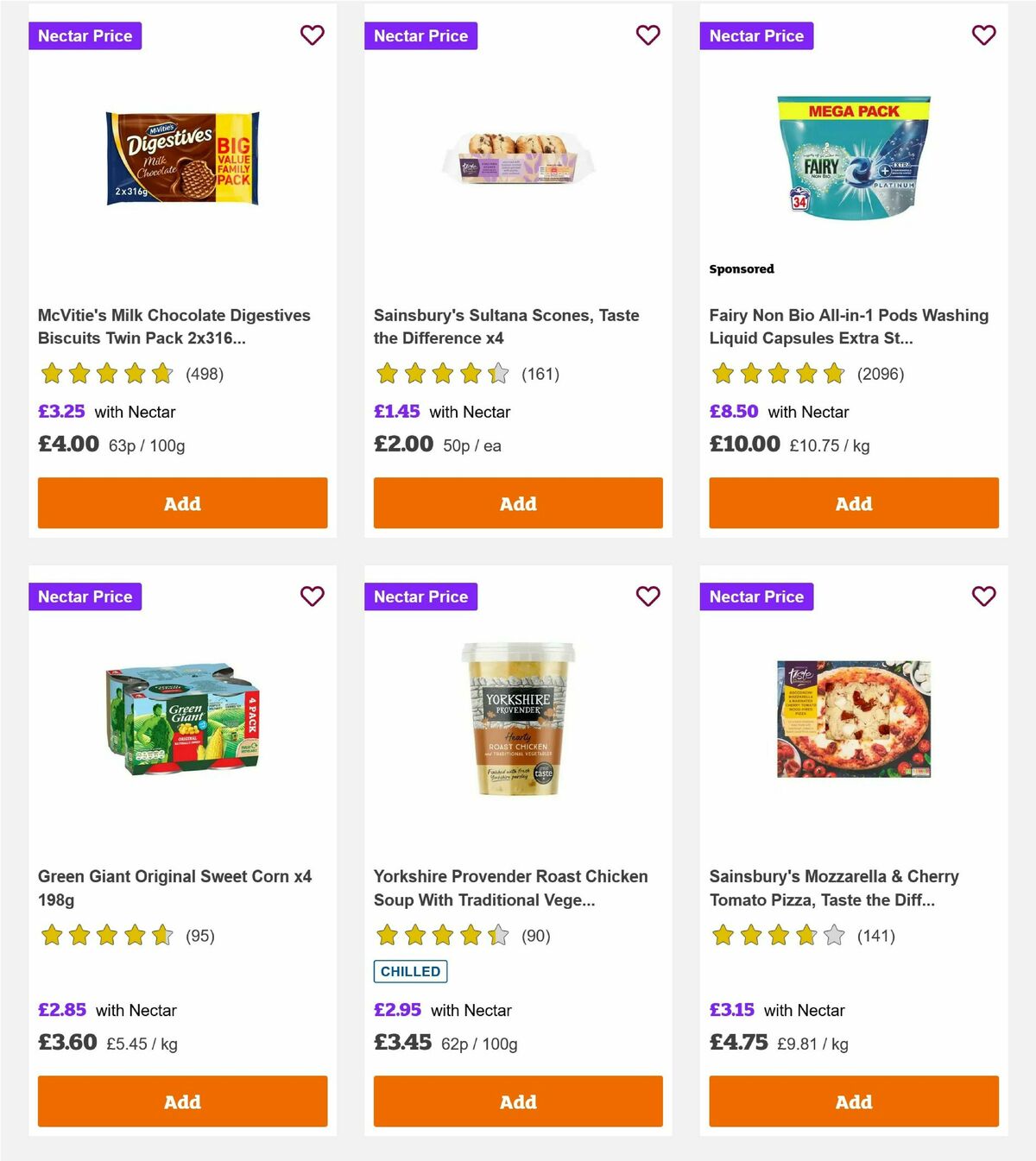Open the Fairy Non Bio product title link
Screen dimensions: 1036x1161
coord(849,326)
